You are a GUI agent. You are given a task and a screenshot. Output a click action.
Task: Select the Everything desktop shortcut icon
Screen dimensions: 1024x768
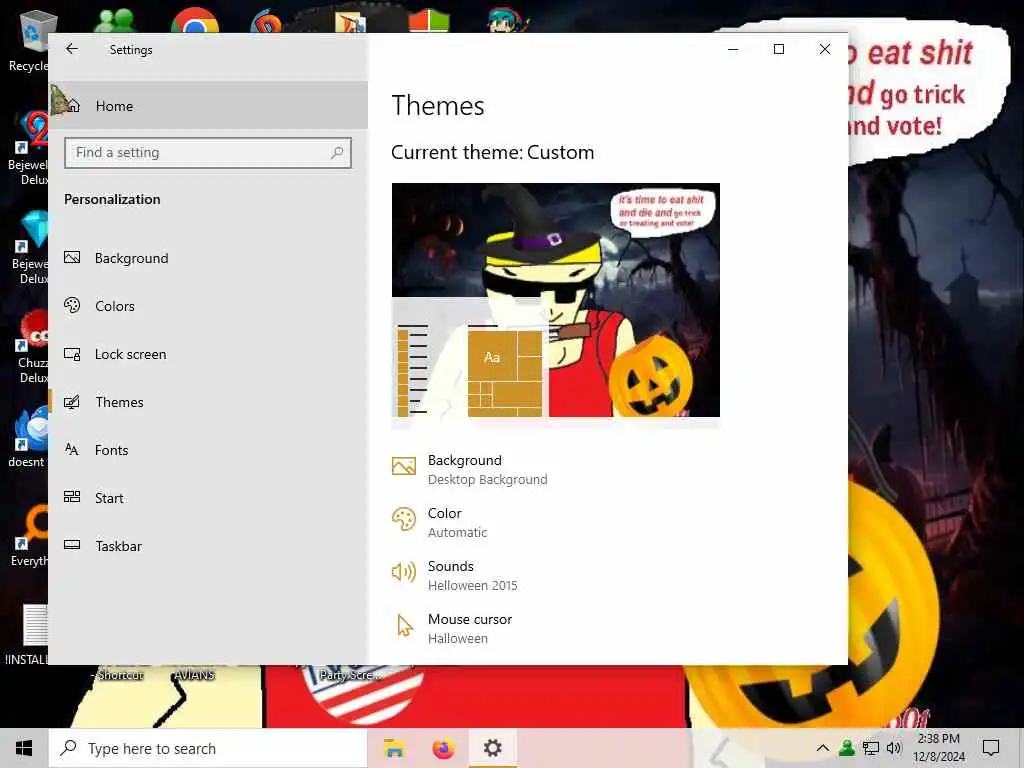click(x=29, y=537)
